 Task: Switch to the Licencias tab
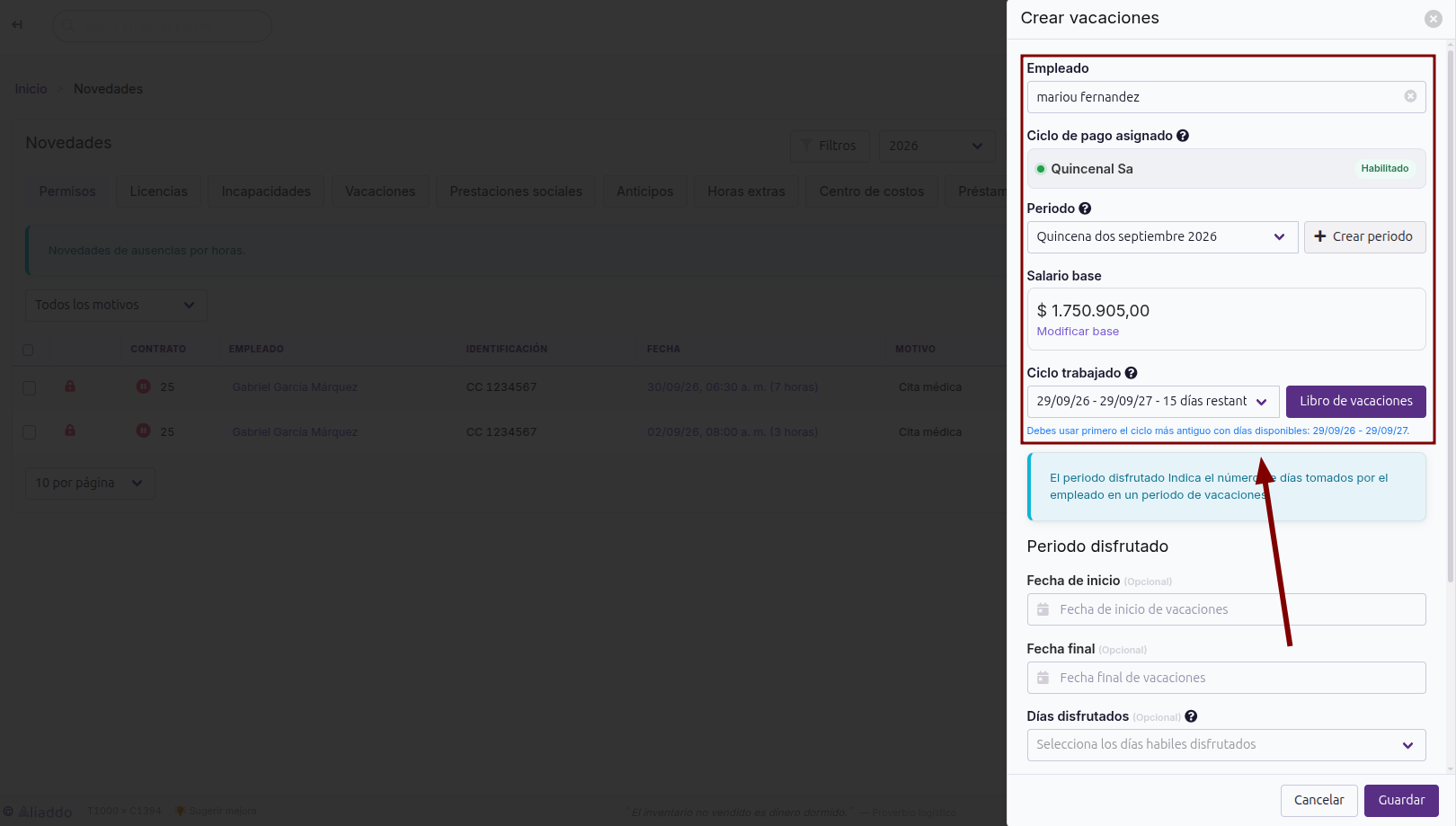pos(158,191)
